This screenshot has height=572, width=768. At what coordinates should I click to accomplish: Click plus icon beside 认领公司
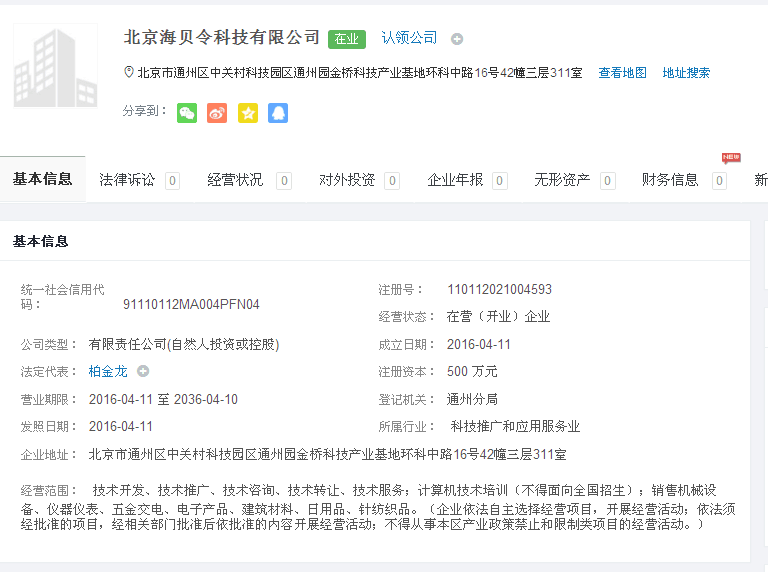pyautogui.click(x=457, y=39)
